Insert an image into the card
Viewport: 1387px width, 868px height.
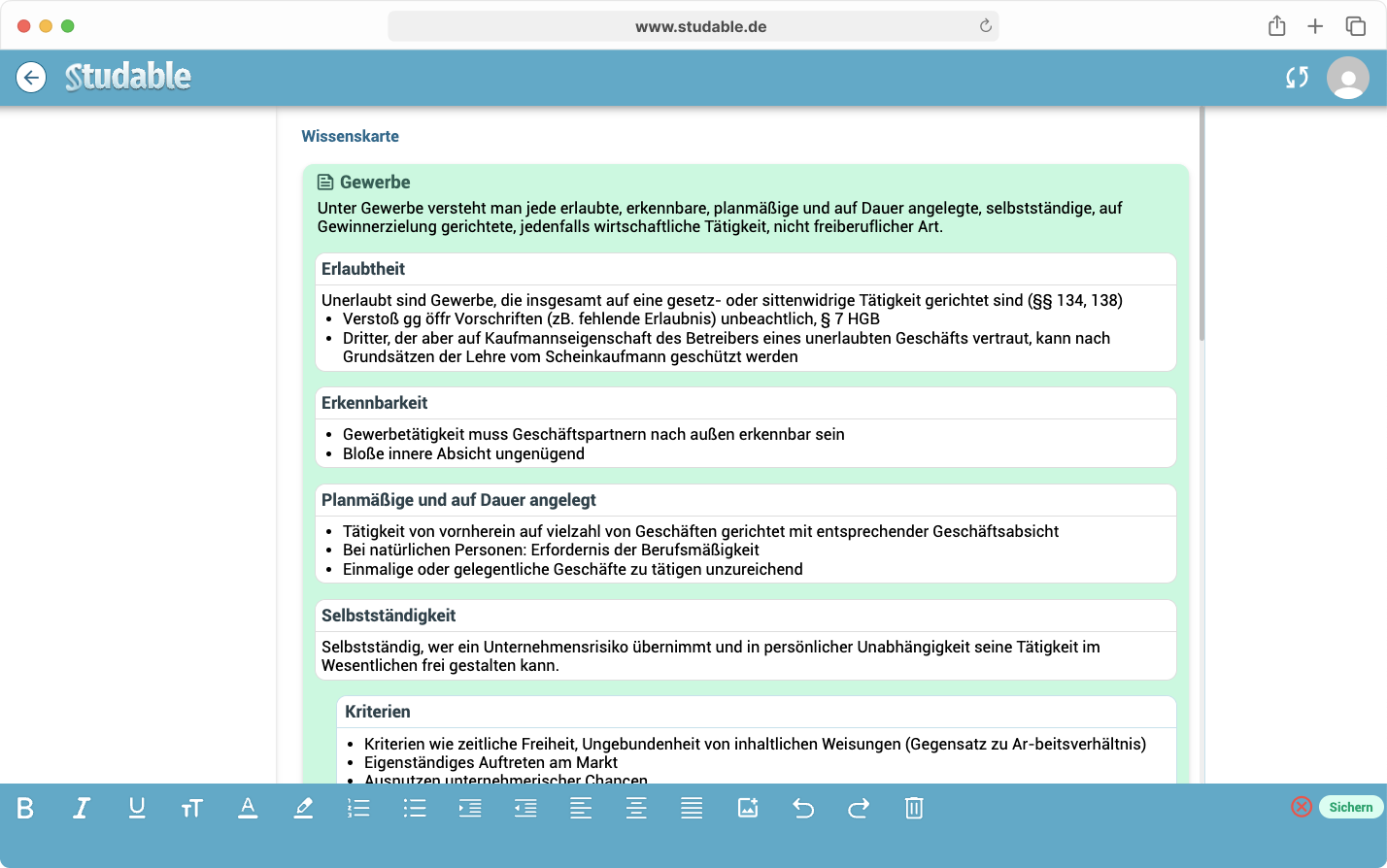(x=748, y=808)
